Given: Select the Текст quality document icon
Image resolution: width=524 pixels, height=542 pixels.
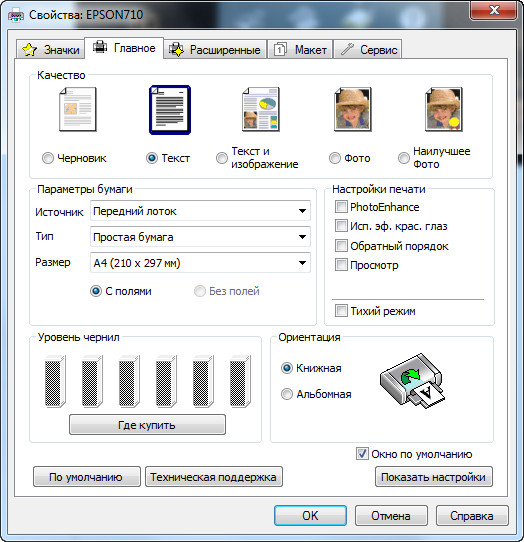Looking at the screenshot, I should pyautogui.click(x=170, y=110).
